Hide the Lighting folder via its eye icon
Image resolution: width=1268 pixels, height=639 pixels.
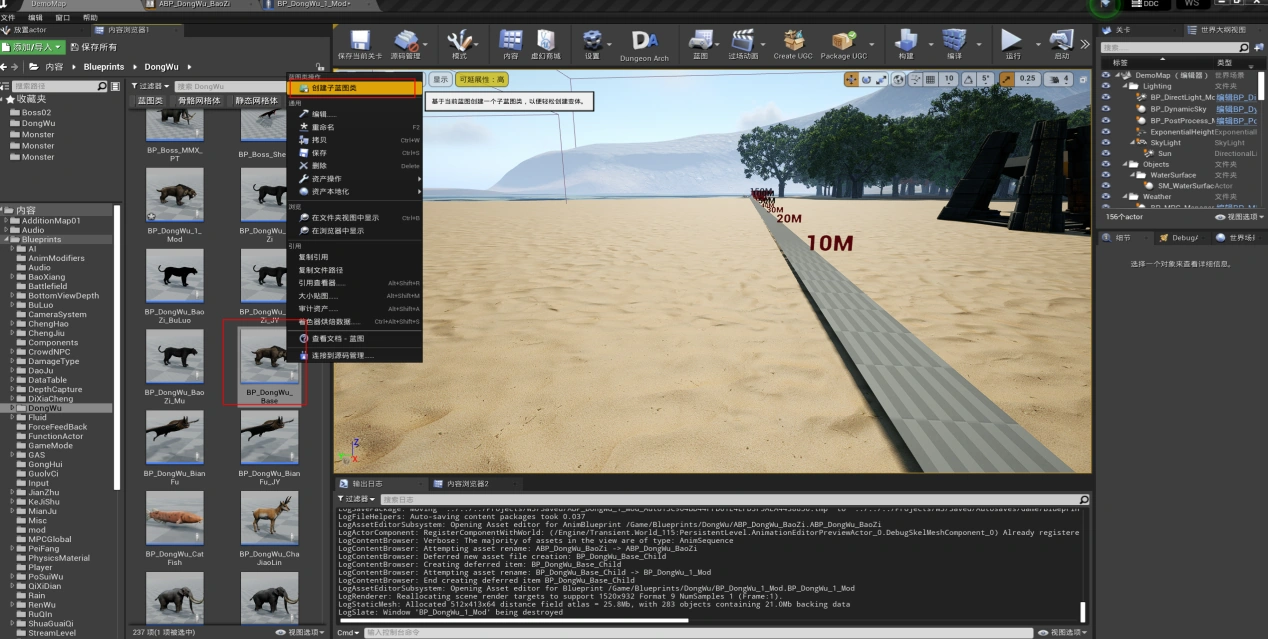1105,86
